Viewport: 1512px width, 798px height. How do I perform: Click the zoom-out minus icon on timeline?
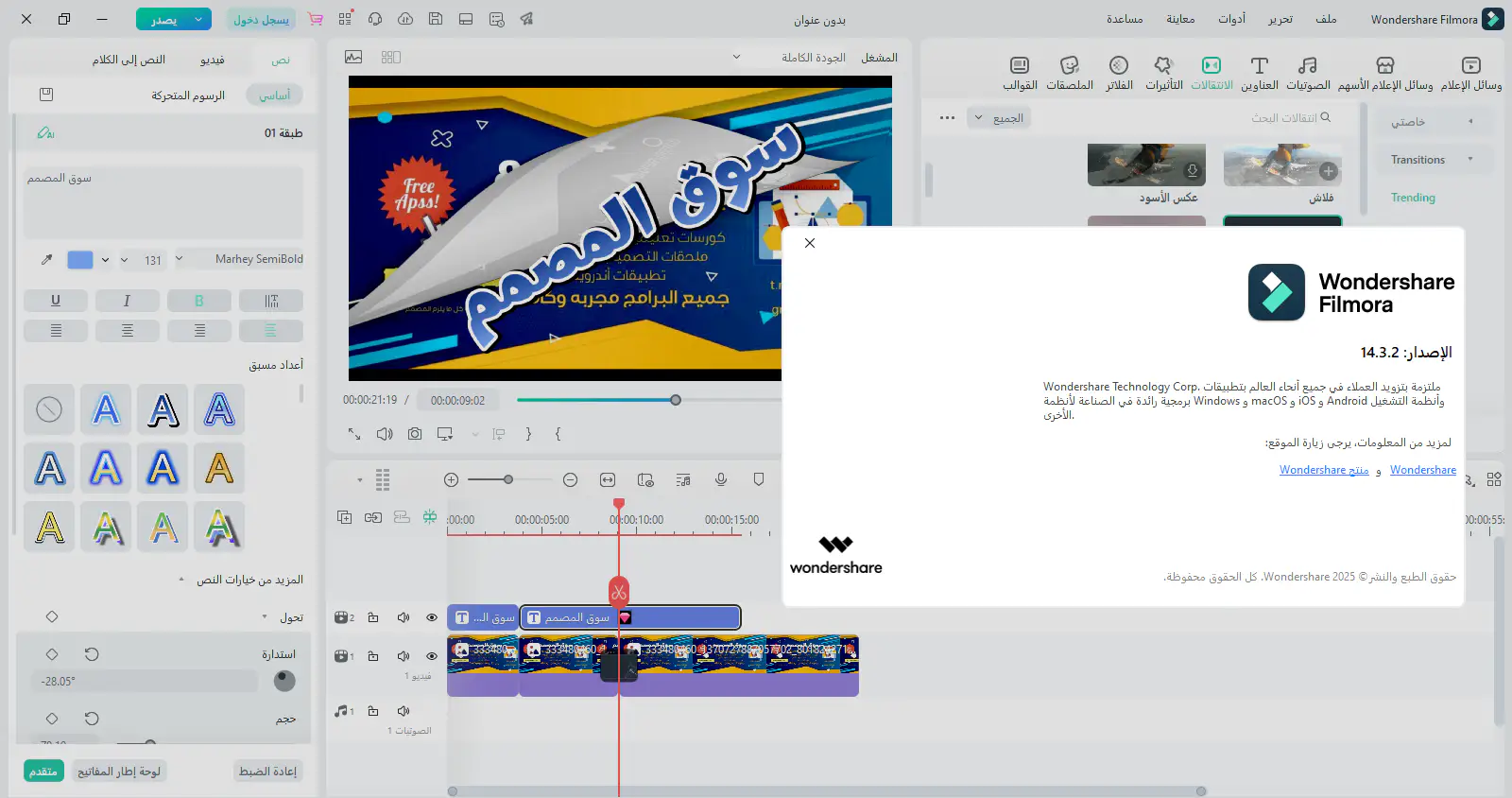pos(570,480)
